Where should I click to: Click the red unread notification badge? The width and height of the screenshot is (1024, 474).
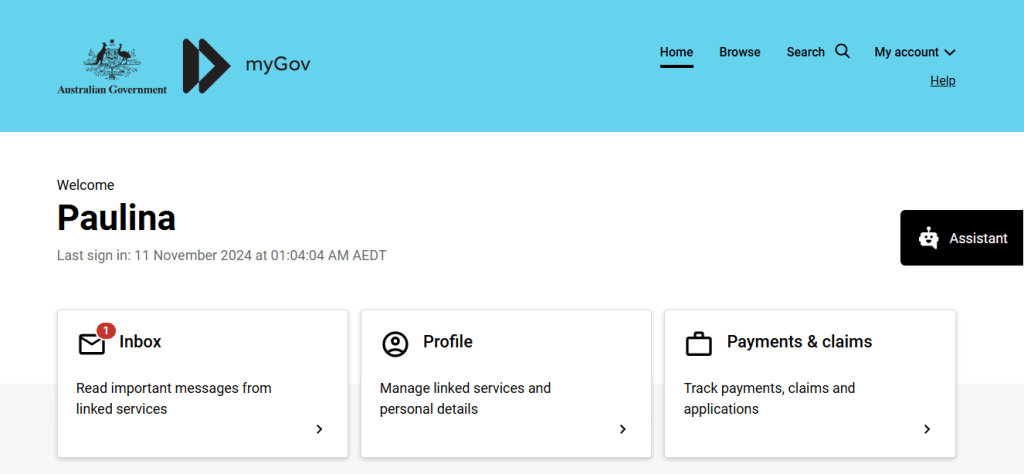pyautogui.click(x=106, y=330)
